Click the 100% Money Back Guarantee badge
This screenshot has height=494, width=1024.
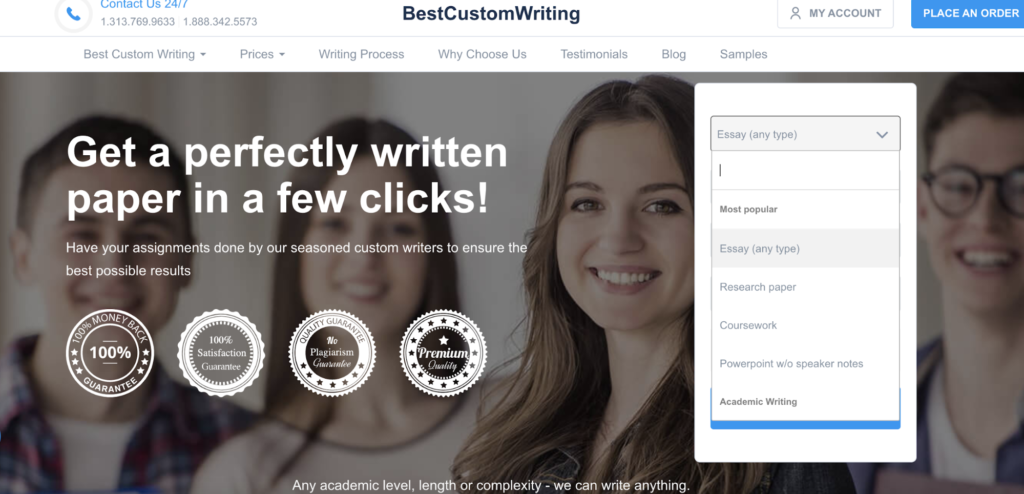(110, 353)
